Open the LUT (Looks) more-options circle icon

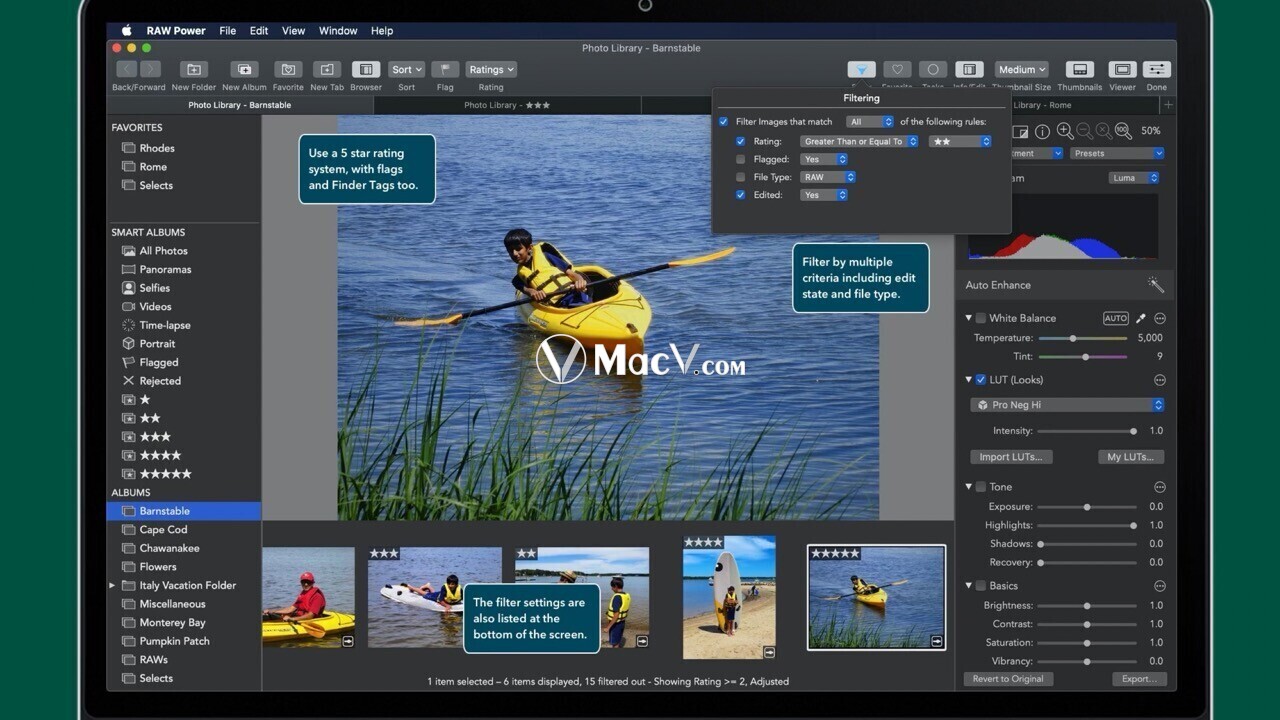coord(1160,380)
